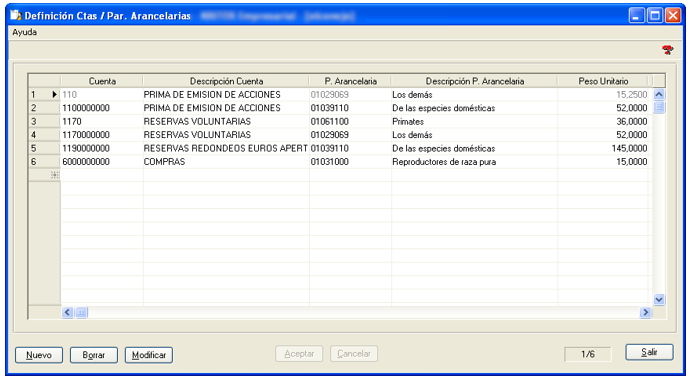Click Los demás in row 4
694x381 pixels.
point(474,135)
